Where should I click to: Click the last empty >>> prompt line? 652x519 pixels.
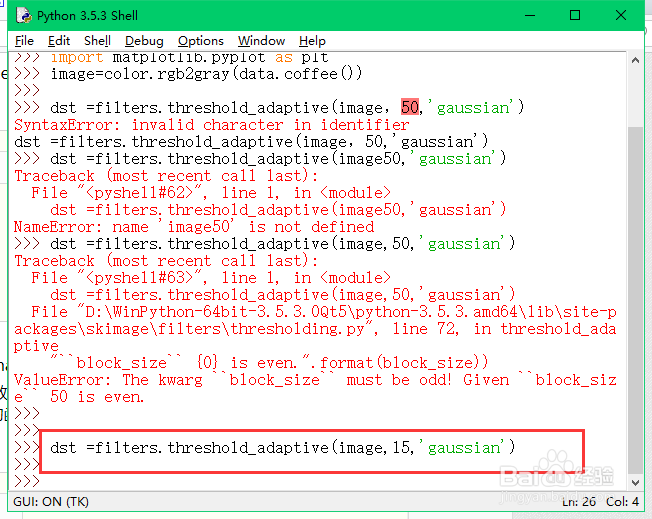pyautogui.click(x=27, y=482)
